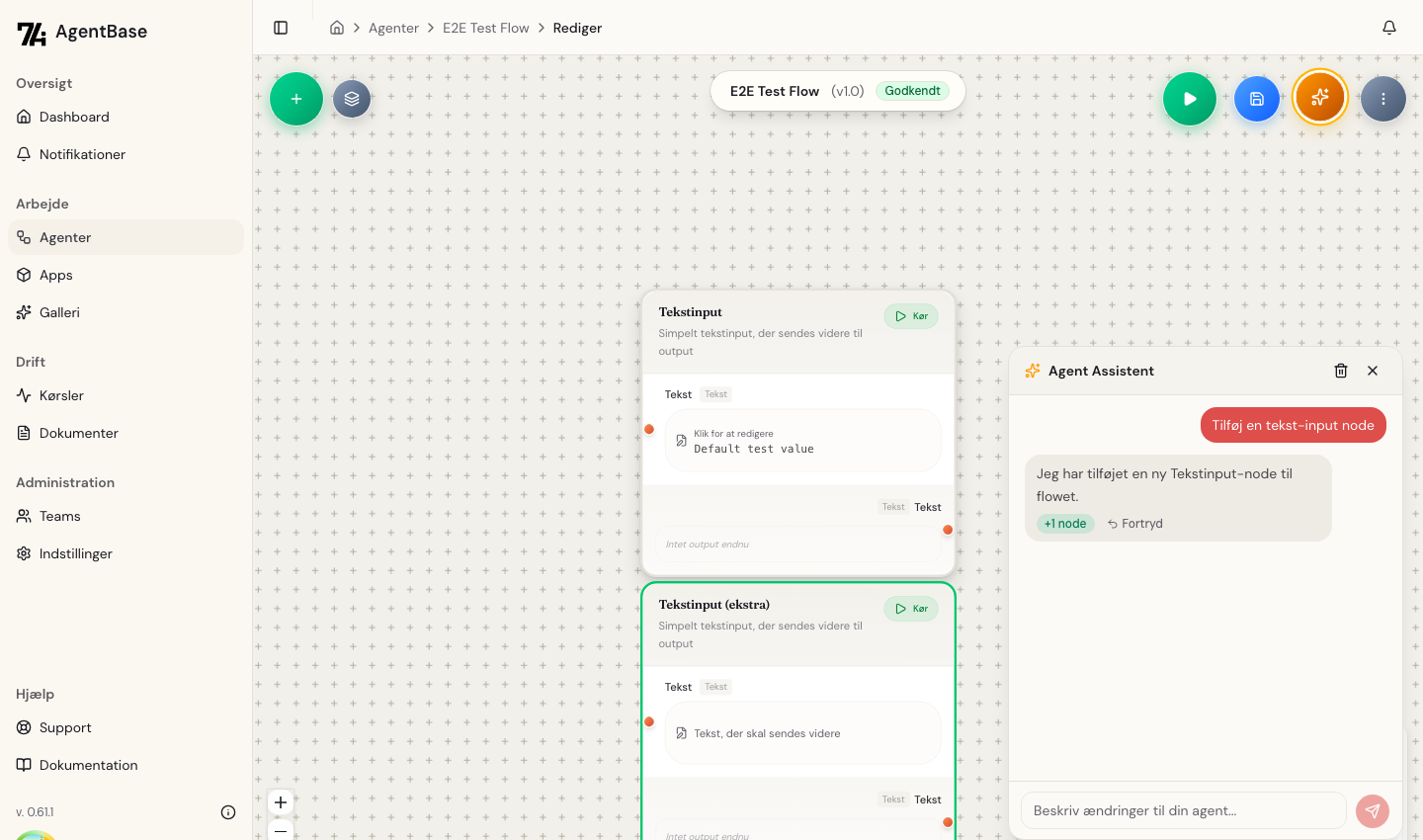This screenshot has height=840, width=1423.
Task: Click the home breadcrumb icon
Action: point(337,28)
